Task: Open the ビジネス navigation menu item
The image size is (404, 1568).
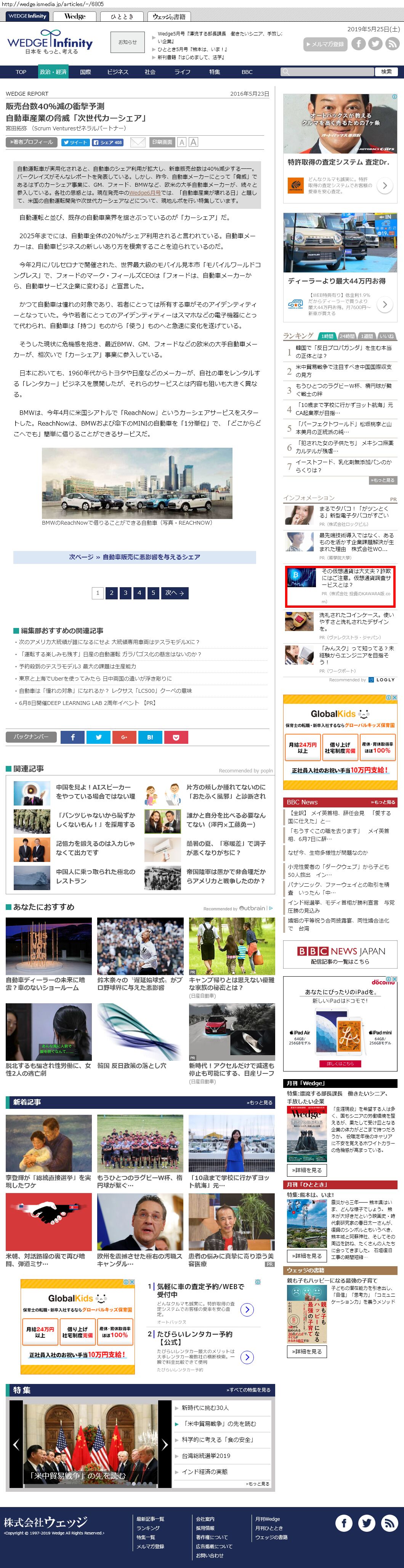Action: pos(117,72)
